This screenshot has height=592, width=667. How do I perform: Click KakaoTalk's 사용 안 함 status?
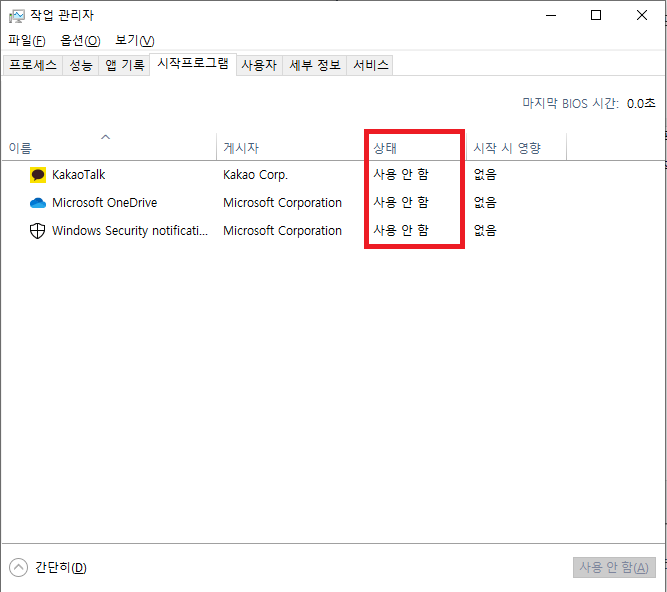point(401,174)
